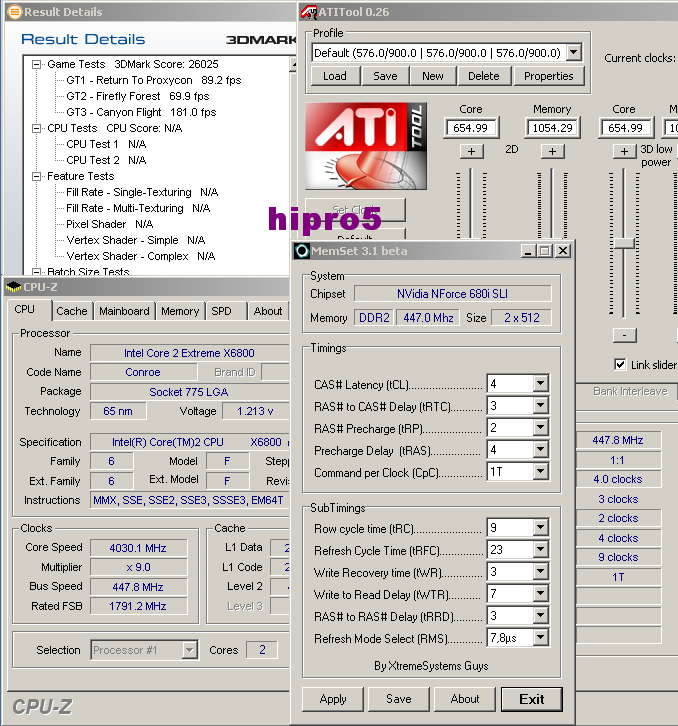This screenshot has width=678, height=726.
Task: Increase the 2D core clock with plus button
Action: click(471, 151)
